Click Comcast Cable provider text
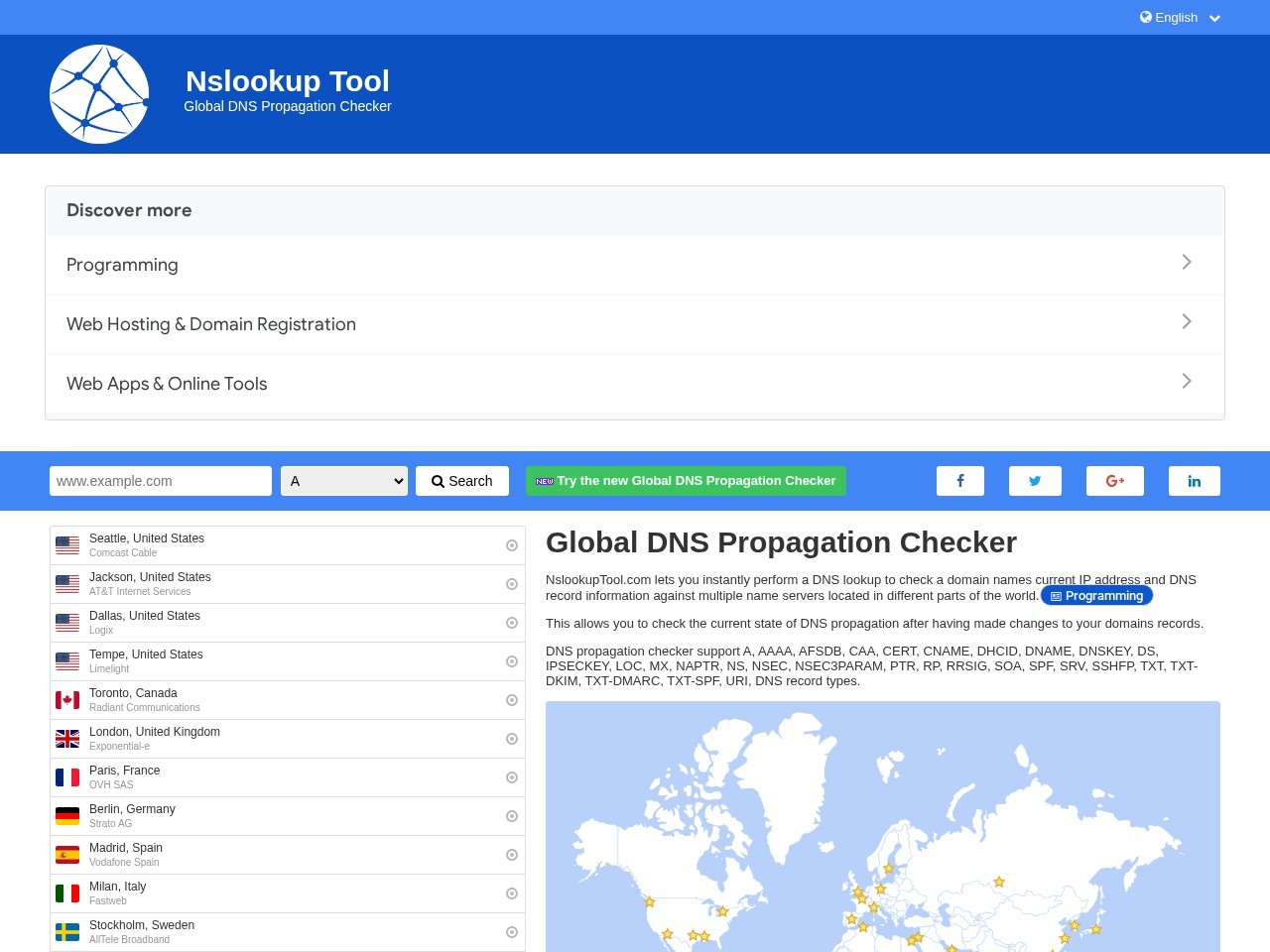 [x=123, y=553]
